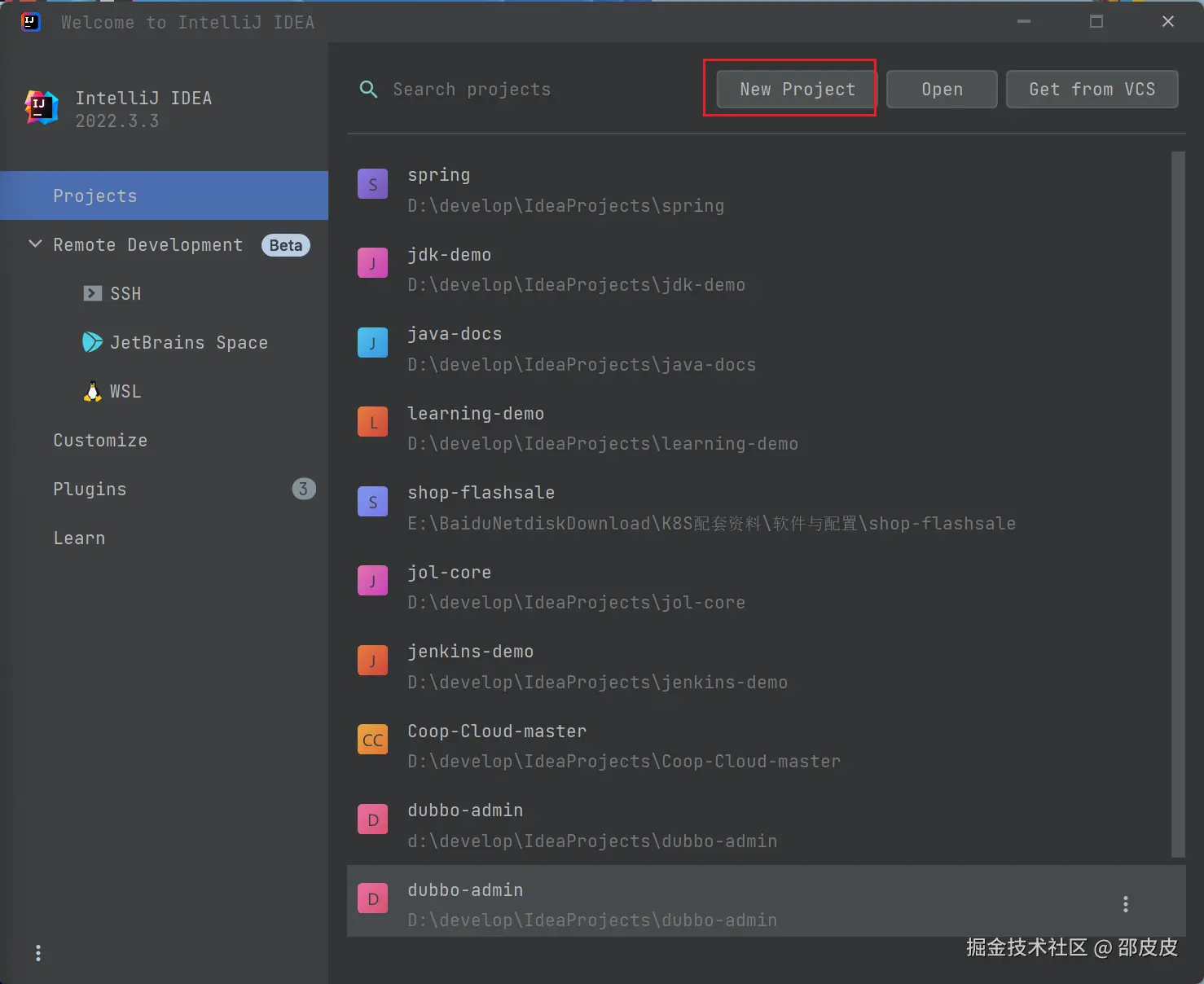Click the IntelliJ IDEA logo in sidebar
This screenshot has height=984, width=1204.
[x=42, y=108]
